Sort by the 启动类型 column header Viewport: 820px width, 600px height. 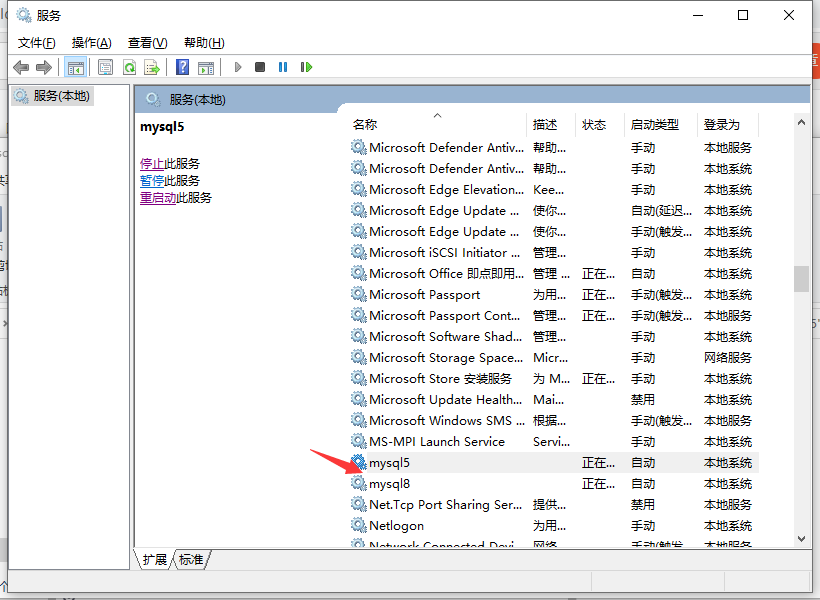click(x=661, y=124)
